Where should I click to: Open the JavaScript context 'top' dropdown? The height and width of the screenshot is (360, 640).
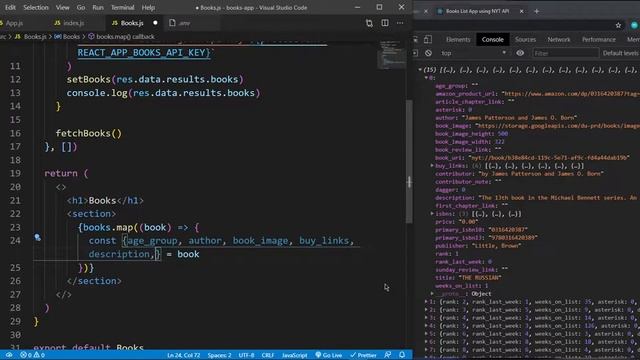coord(473,53)
